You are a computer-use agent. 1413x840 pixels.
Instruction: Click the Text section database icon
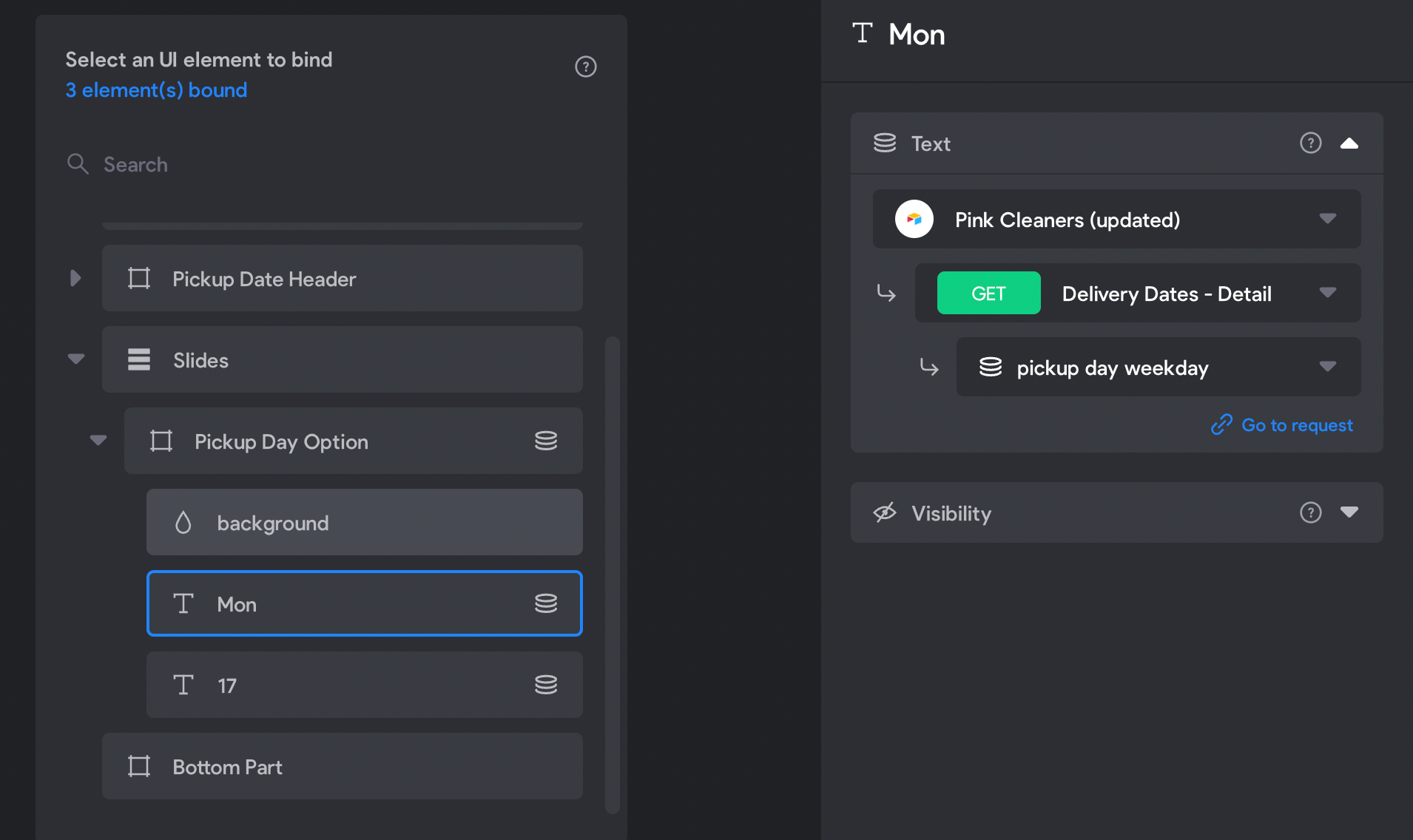pyautogui.click(x=885, y=143)
